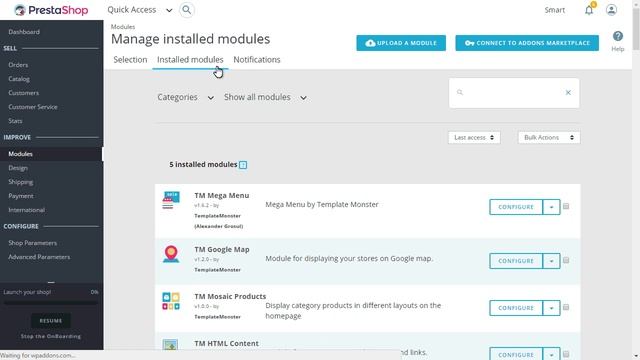640x360 pixels.
Task: Open Shipping in the sidebar
Action: click(x=21, y=182)
